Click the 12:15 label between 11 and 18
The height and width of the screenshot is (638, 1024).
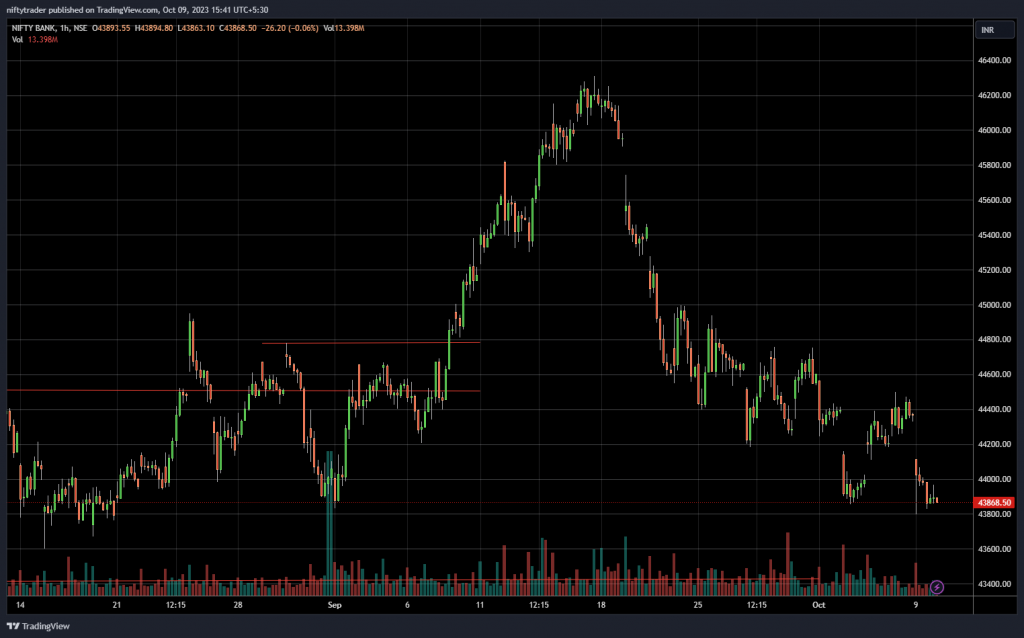click(539, 605)
